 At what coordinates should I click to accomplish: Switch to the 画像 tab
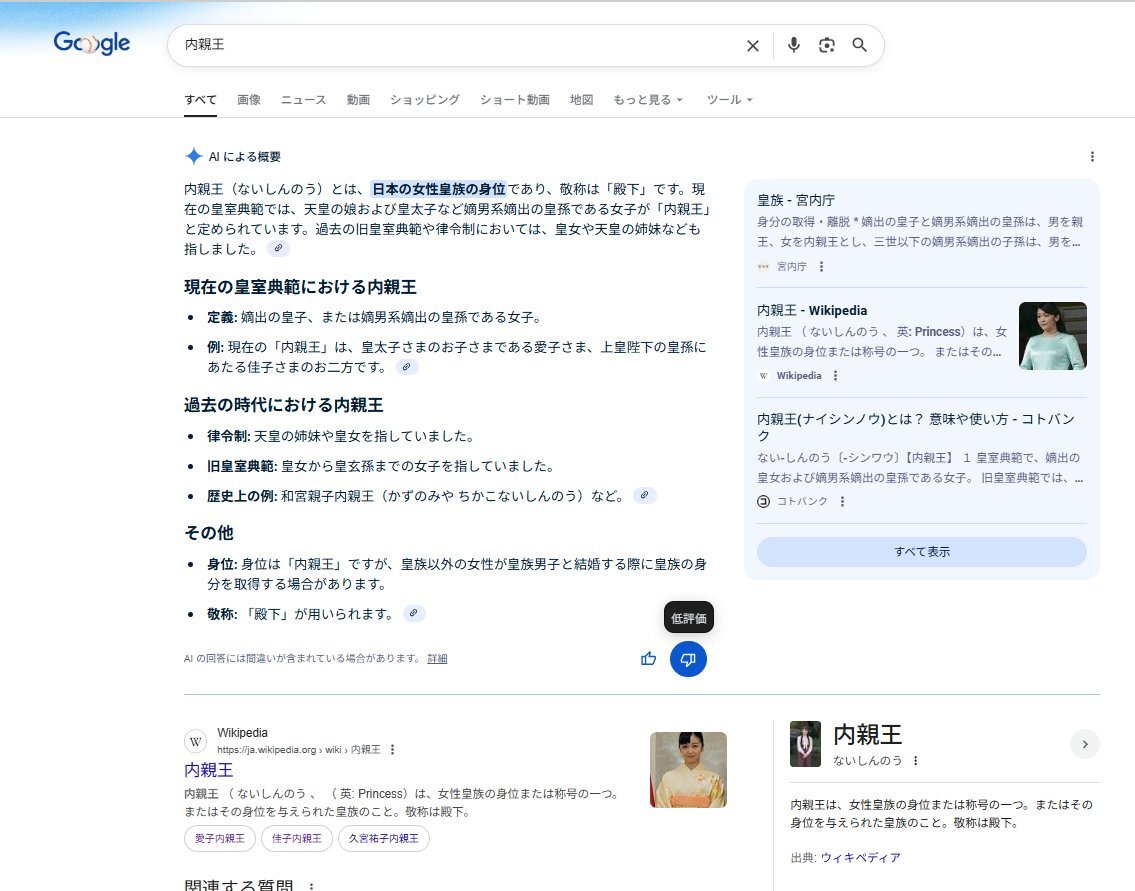(249, 100)
